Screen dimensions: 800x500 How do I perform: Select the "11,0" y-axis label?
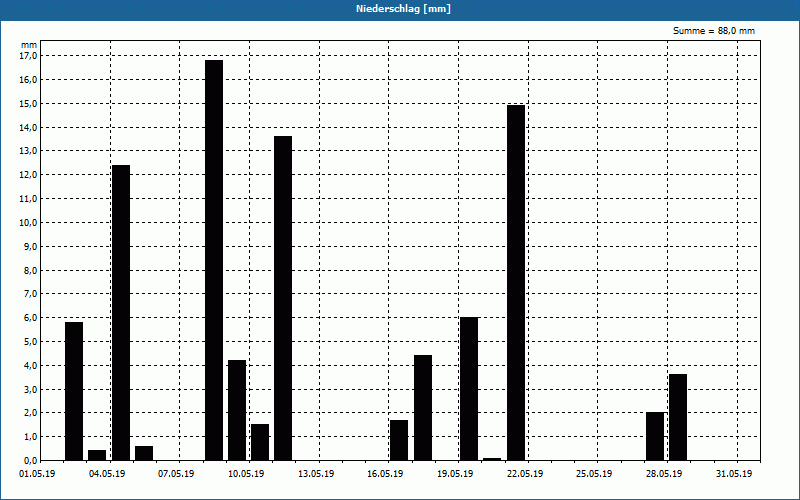coord(29,199)
